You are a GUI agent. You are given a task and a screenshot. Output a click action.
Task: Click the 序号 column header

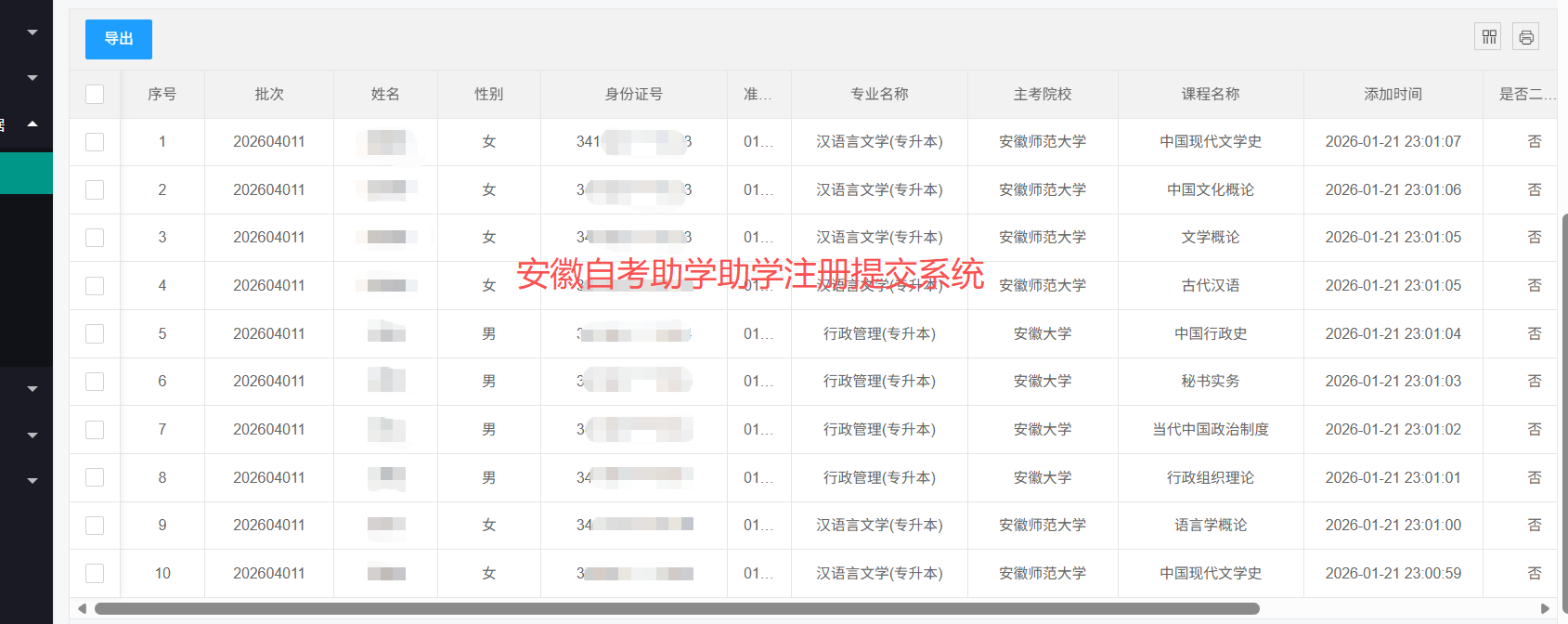pyautogui.click(x=162, y=94)
